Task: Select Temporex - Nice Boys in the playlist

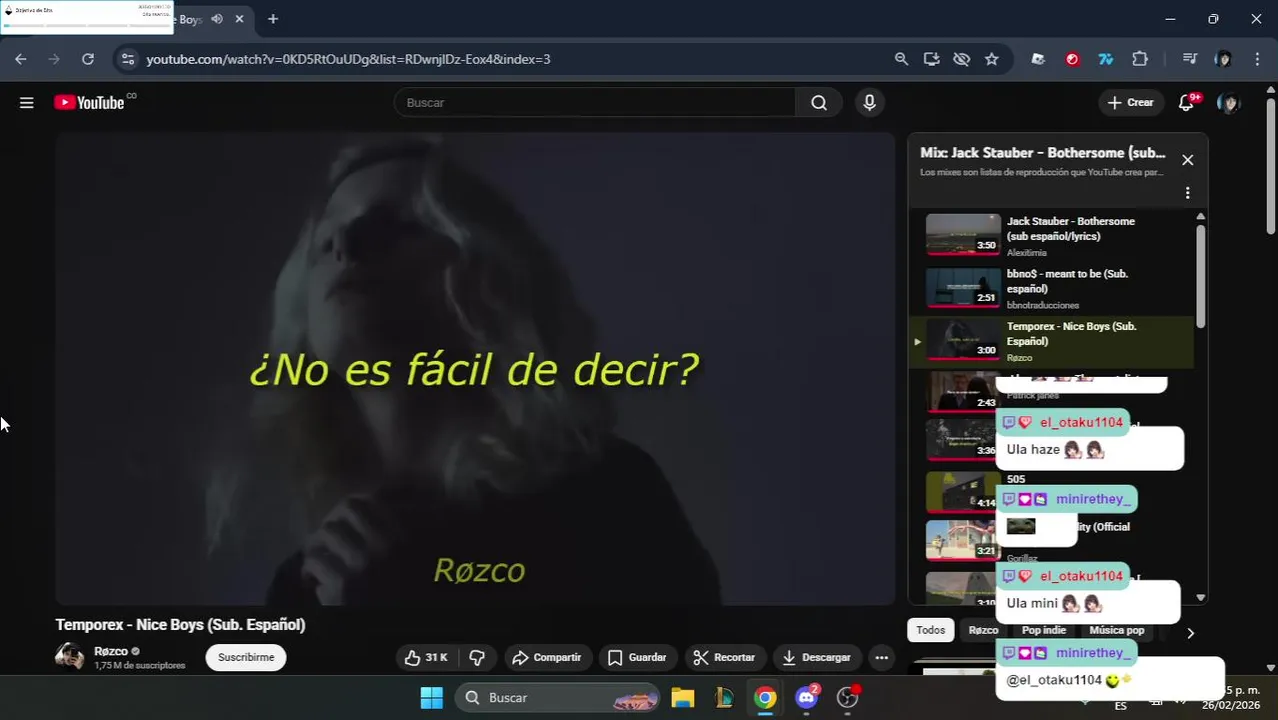Action: (x=1052, y=342)
